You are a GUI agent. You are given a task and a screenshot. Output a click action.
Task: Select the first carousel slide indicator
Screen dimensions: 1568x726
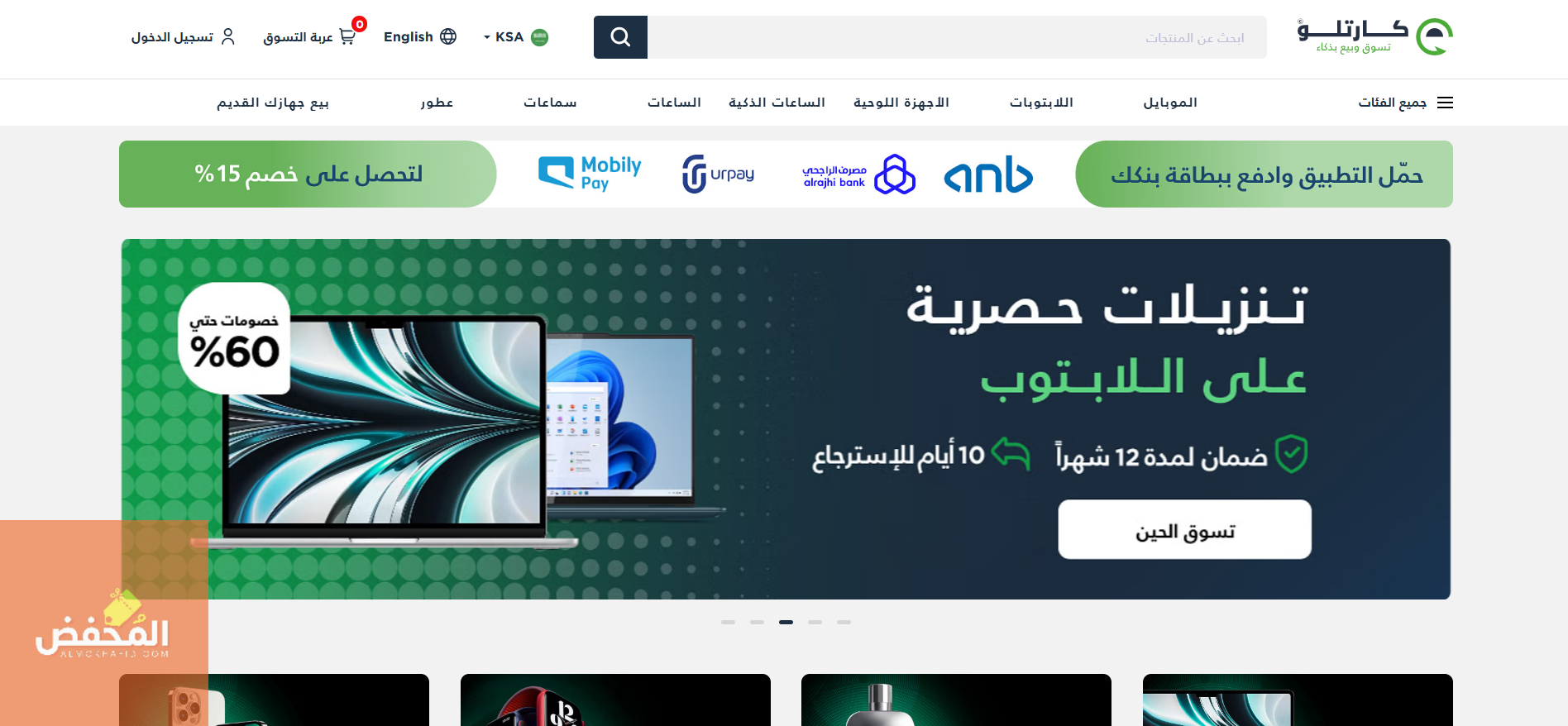tap(728, 622)
